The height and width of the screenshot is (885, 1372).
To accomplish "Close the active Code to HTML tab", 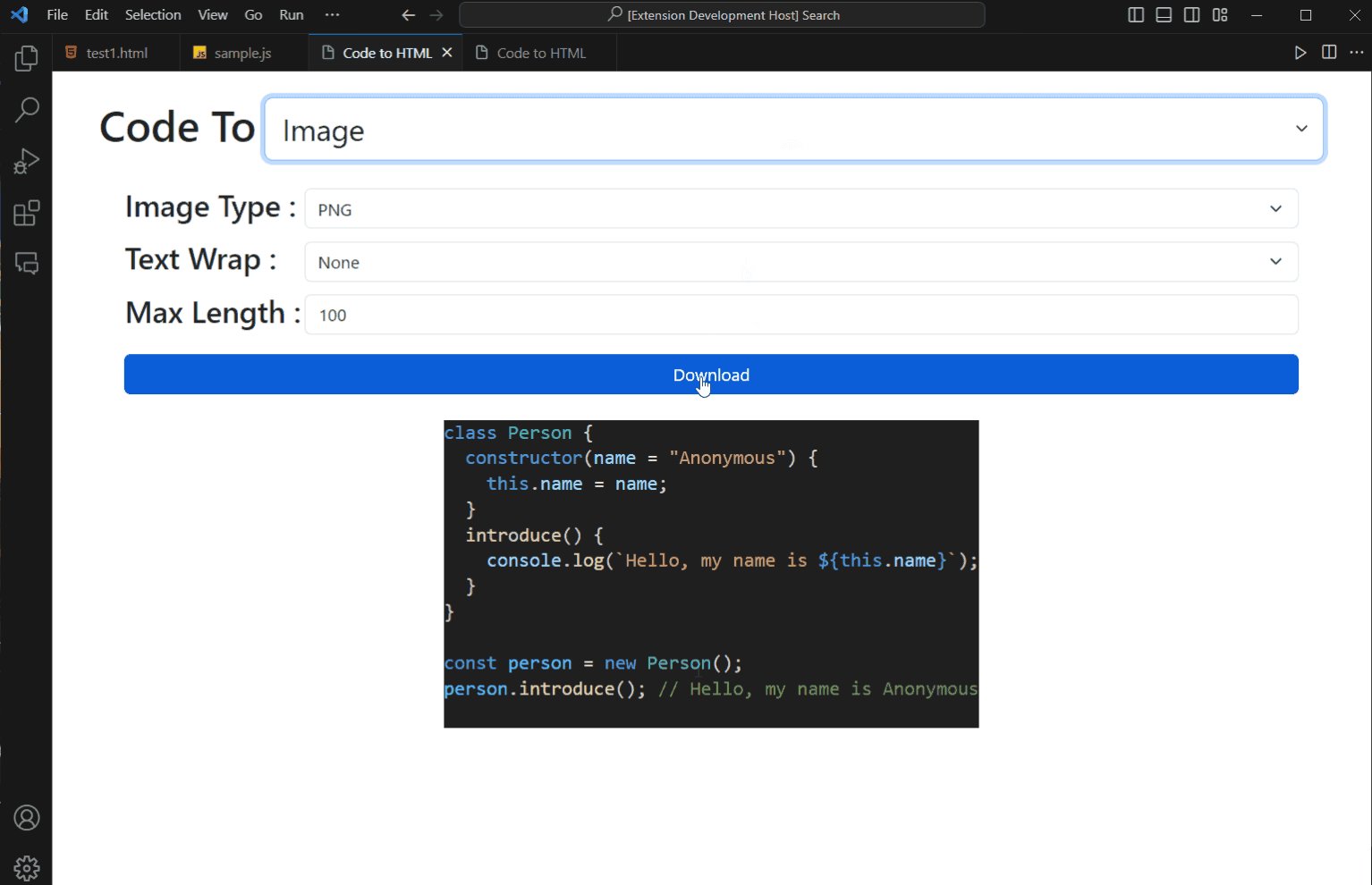I will (x=447, y=53).
